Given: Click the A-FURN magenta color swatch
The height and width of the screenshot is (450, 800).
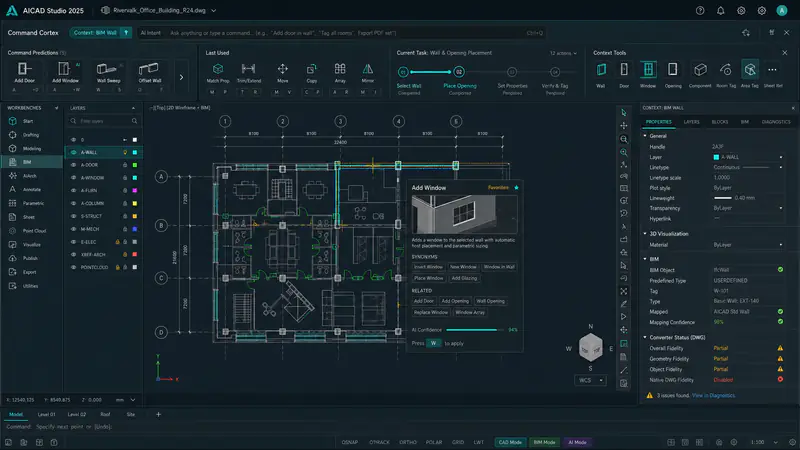Looking at the screenshot, I should (x=135, y=190).
